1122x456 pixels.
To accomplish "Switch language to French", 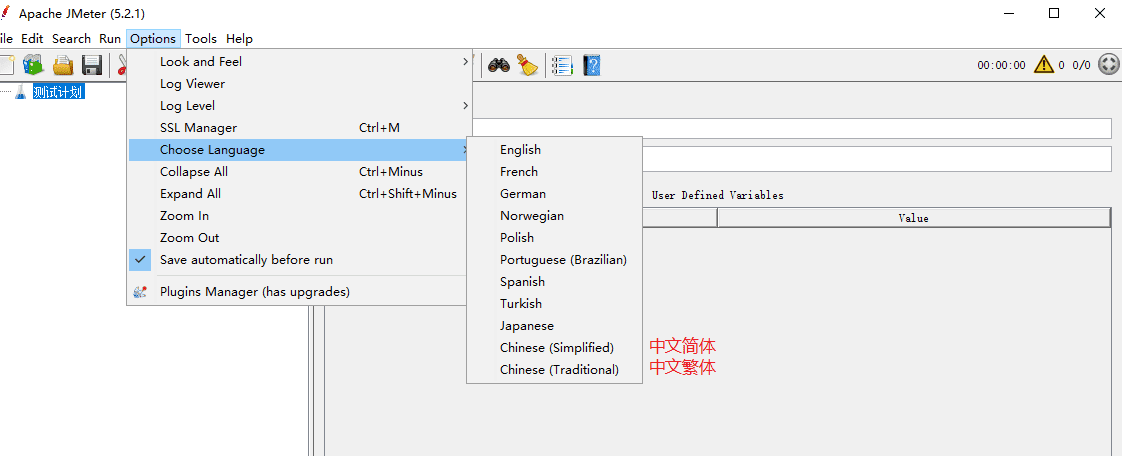I will click(555, 172).
